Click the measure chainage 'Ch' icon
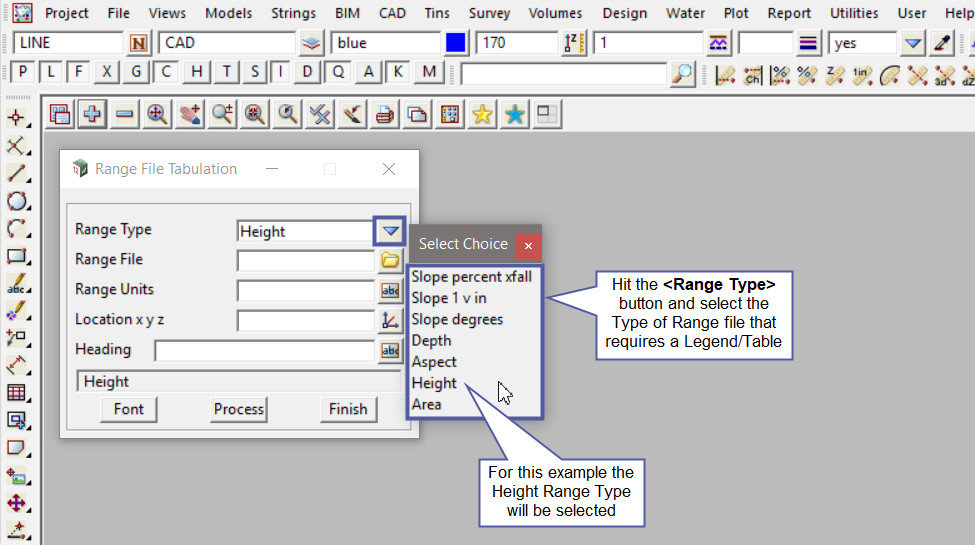 click(x=752, y=75)
